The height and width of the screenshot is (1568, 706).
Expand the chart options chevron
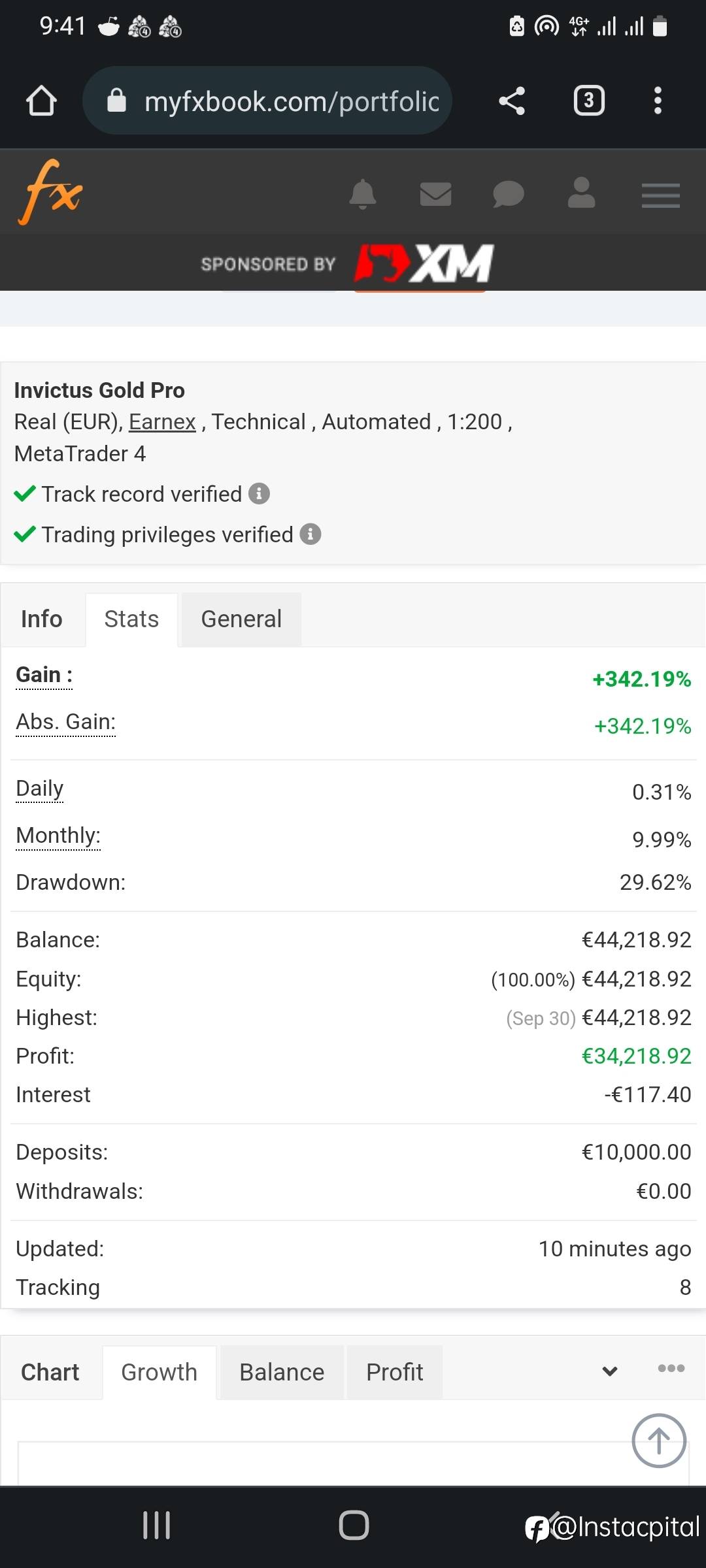(610, 1371)
